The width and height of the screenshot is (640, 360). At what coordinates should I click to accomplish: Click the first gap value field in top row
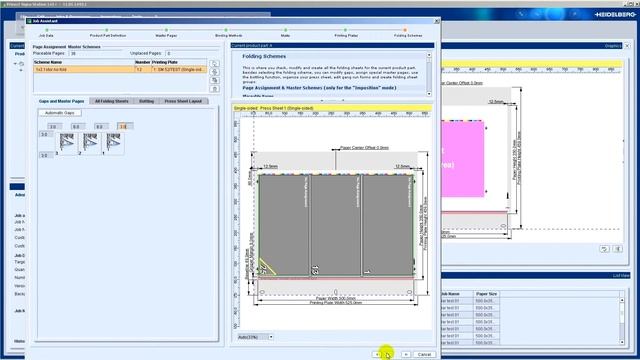click(54, 127)
